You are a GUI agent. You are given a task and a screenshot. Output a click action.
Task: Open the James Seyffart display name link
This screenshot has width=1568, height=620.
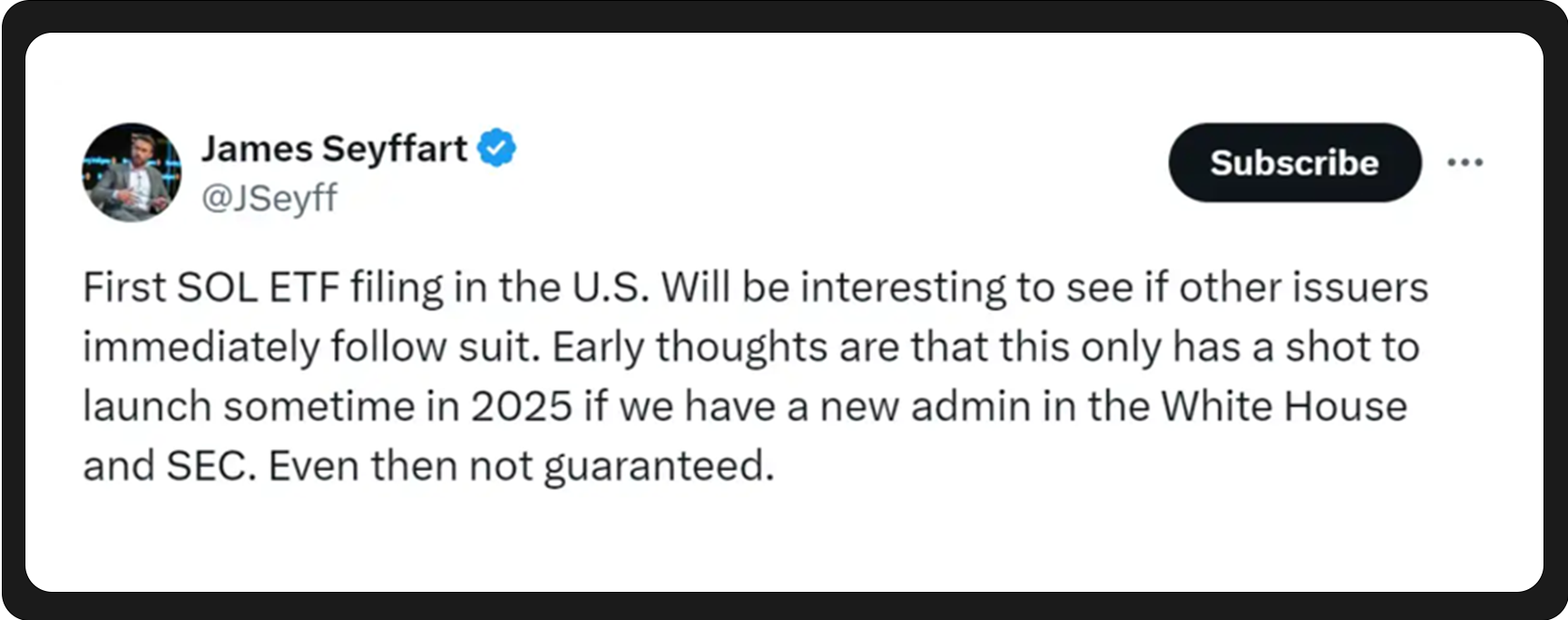334,148
